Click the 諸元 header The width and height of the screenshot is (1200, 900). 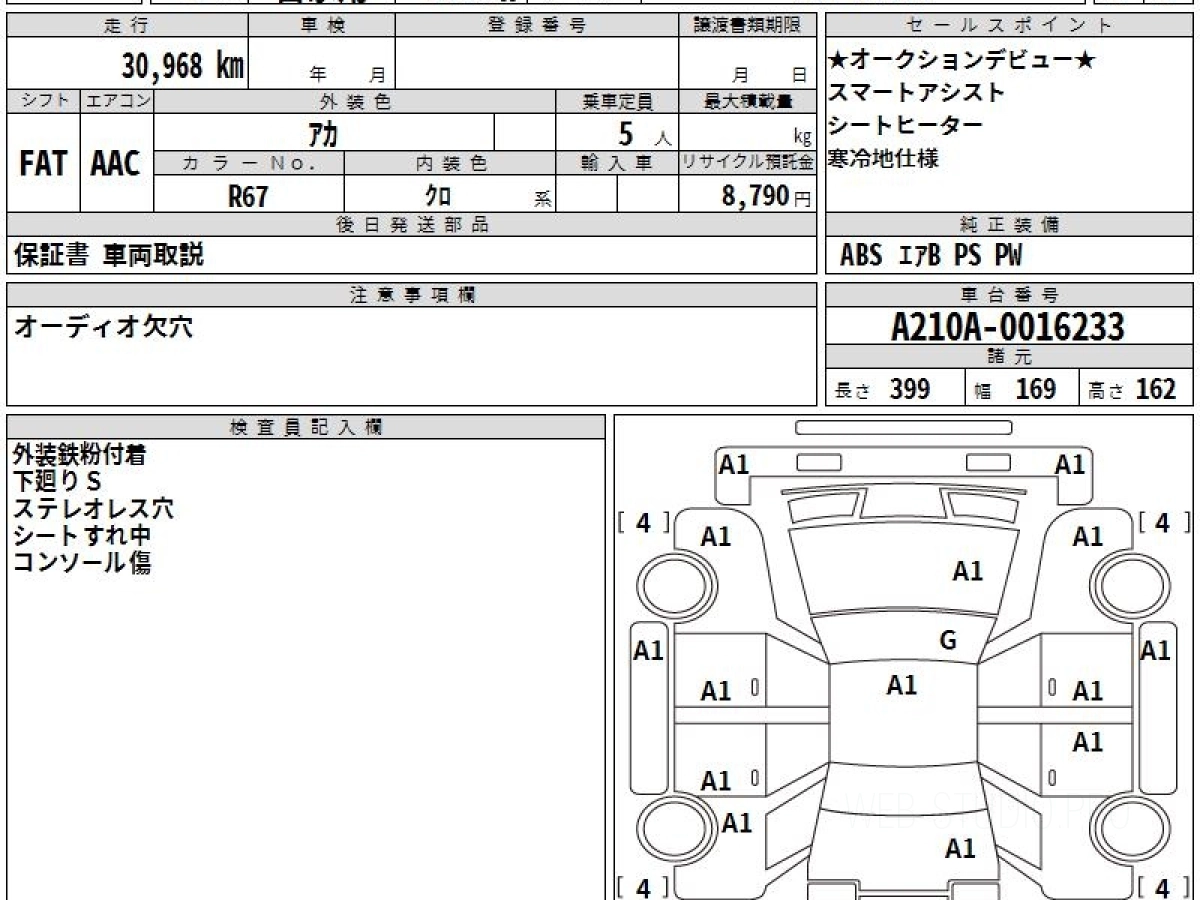click(1010, 357)
